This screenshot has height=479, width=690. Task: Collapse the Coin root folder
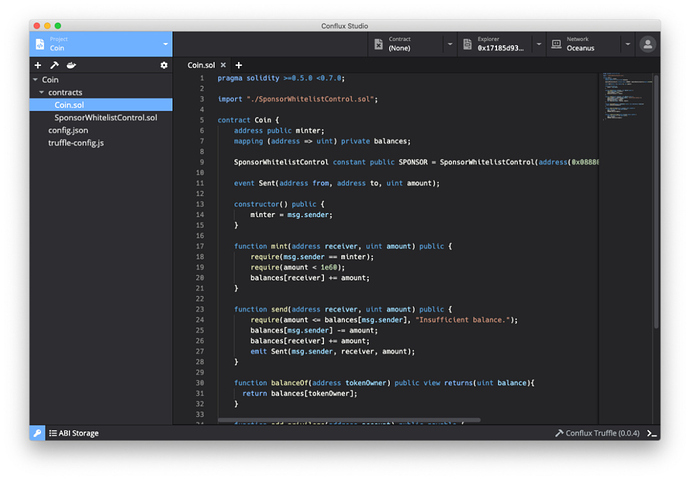(x=36, y=79)
